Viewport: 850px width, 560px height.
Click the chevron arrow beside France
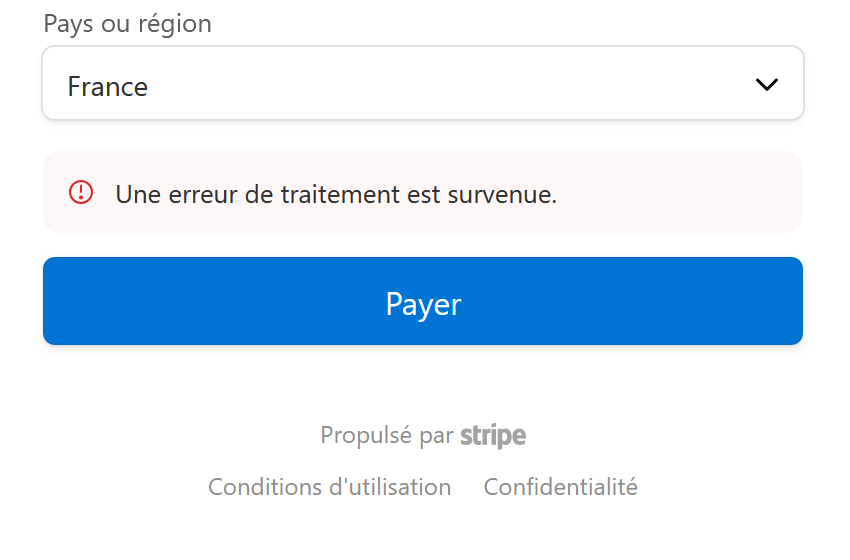(767, 85)
